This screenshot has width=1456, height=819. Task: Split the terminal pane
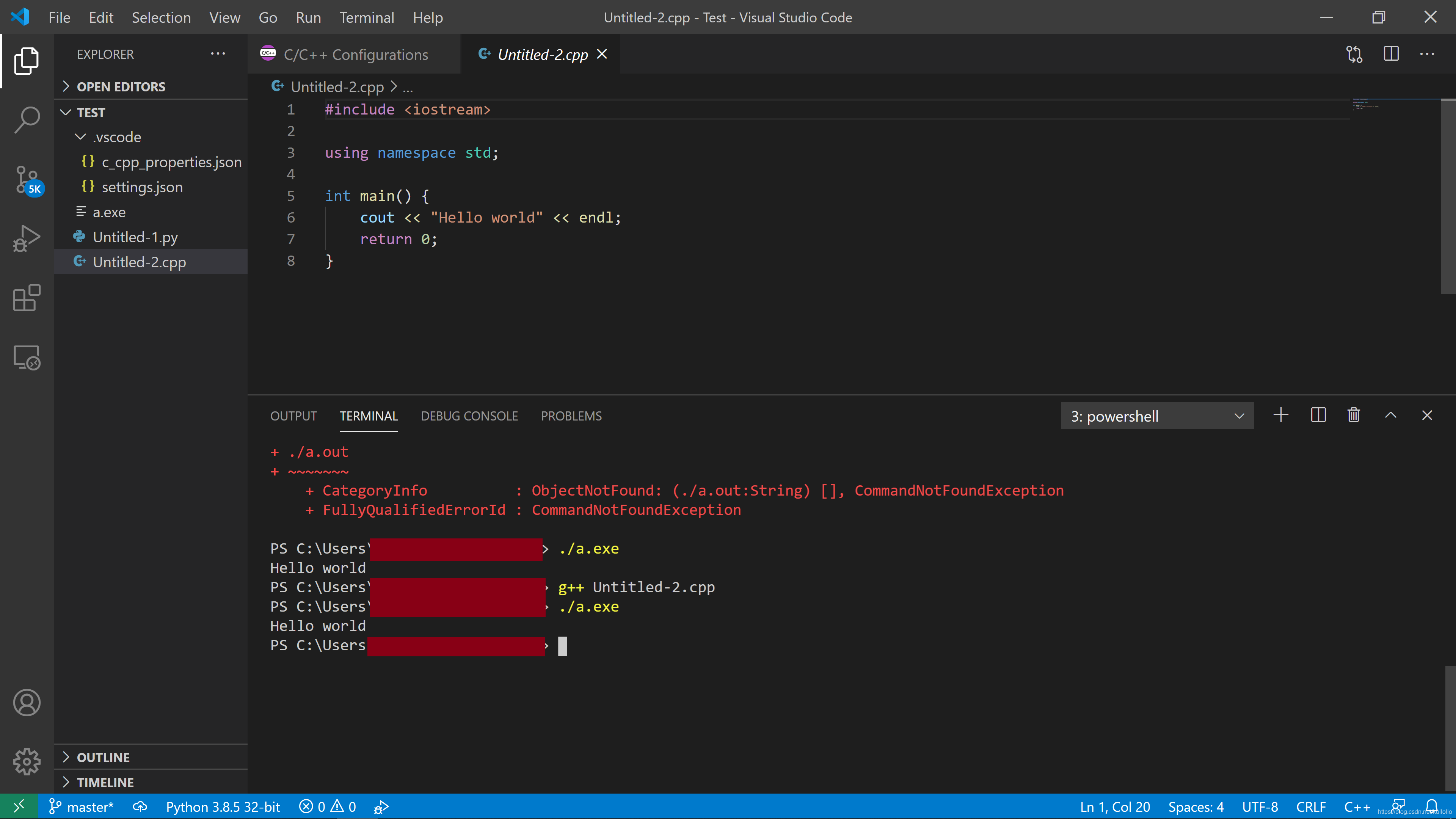coord(1318,416)
